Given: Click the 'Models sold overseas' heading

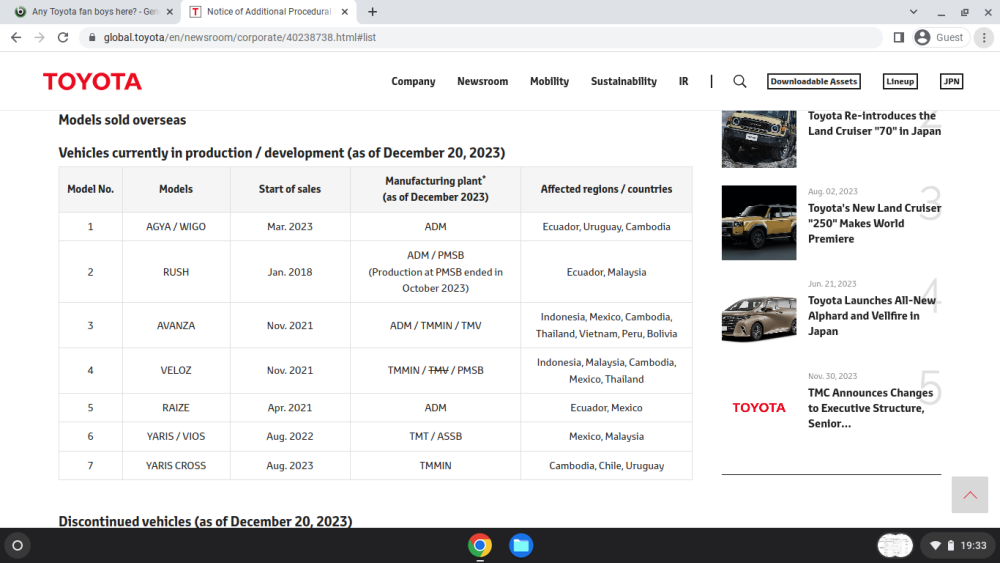Looking at the screenshot, I should [122, 120].
